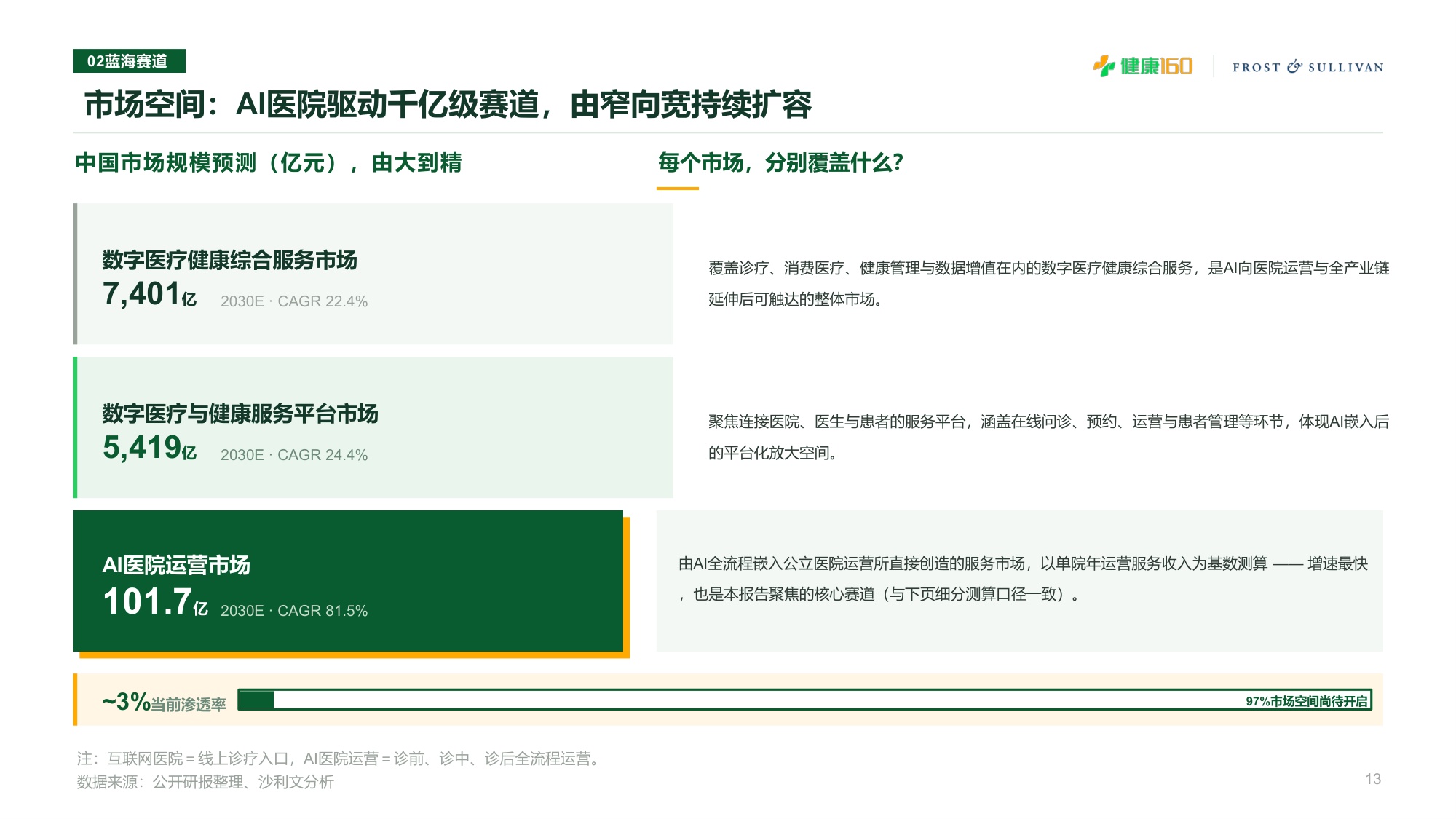Select the CAGR 24.4% label
Screen dimensions: 1456x819
pyautogui.click(x=294, y=455)
